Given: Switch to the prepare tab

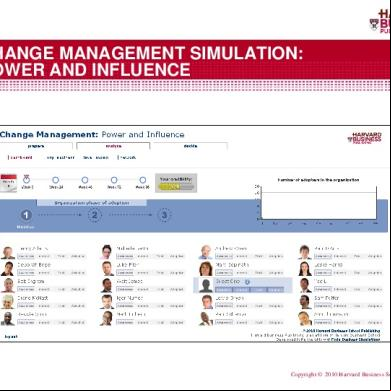Looking at the screenshot, I should [36, 146].
